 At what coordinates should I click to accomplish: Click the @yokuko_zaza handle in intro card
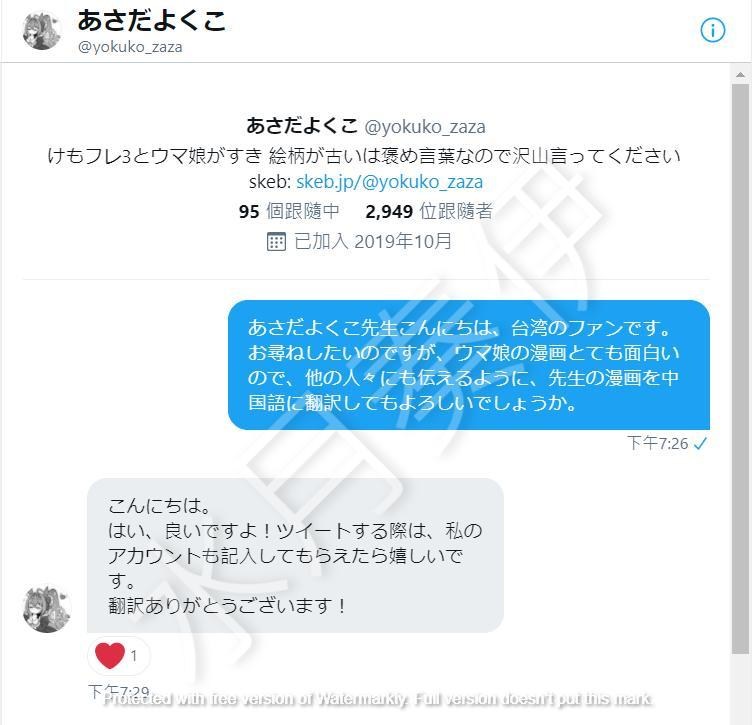[x=425, y=127]
